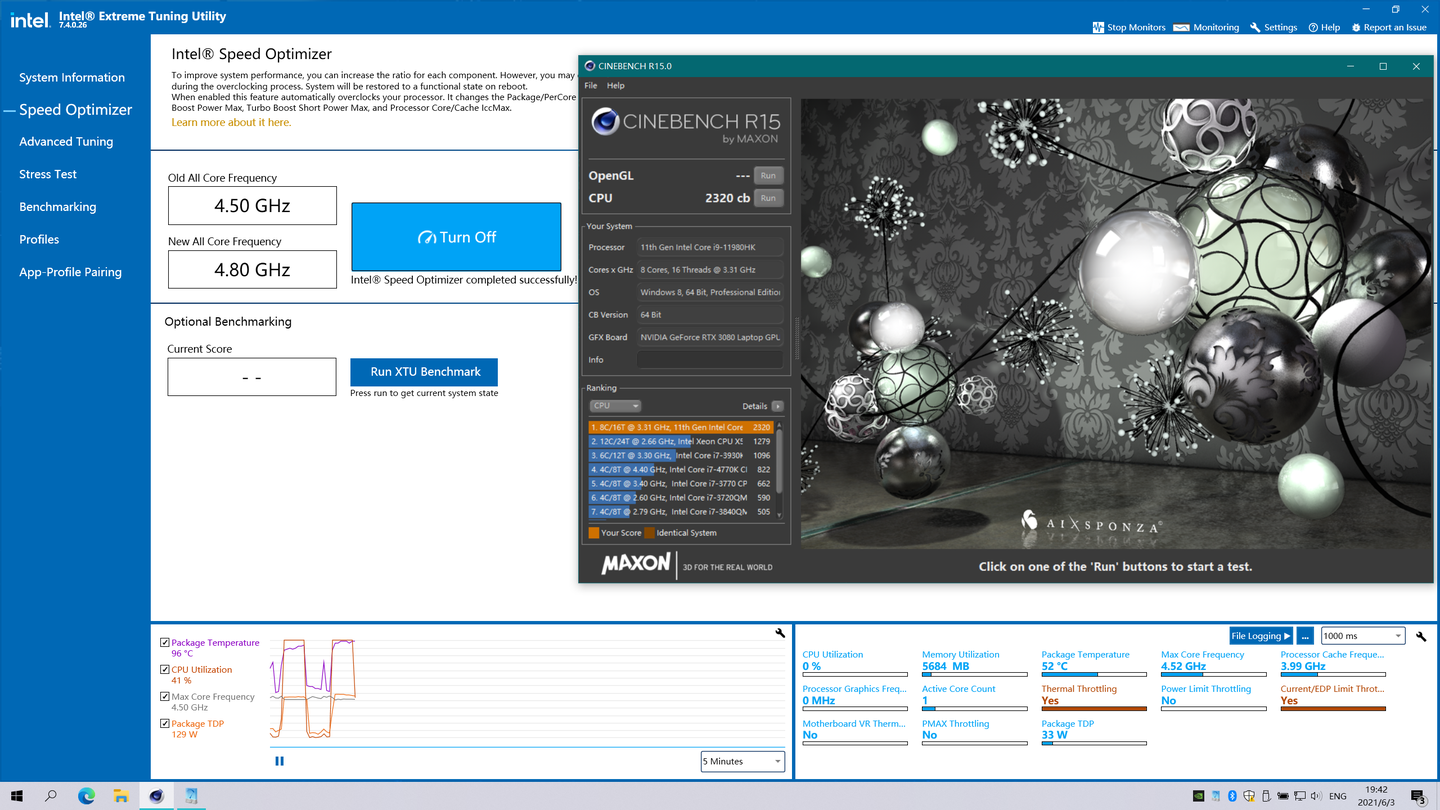Click the Report an Issue bug icon

tap(1355, 27)
